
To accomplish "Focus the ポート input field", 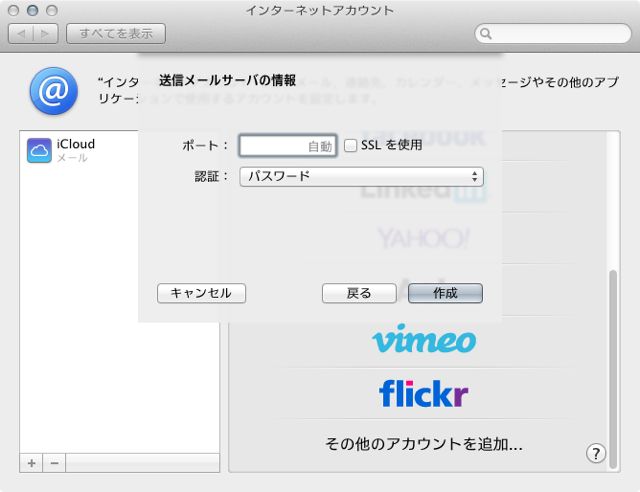I will pos(288,146).
